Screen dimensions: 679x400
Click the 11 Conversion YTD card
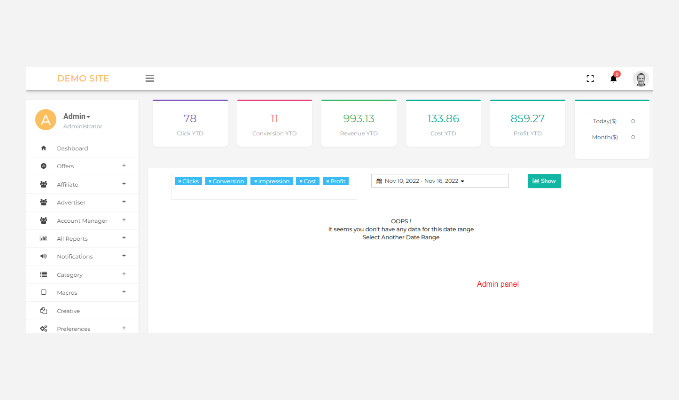click(x=275, y=123)
